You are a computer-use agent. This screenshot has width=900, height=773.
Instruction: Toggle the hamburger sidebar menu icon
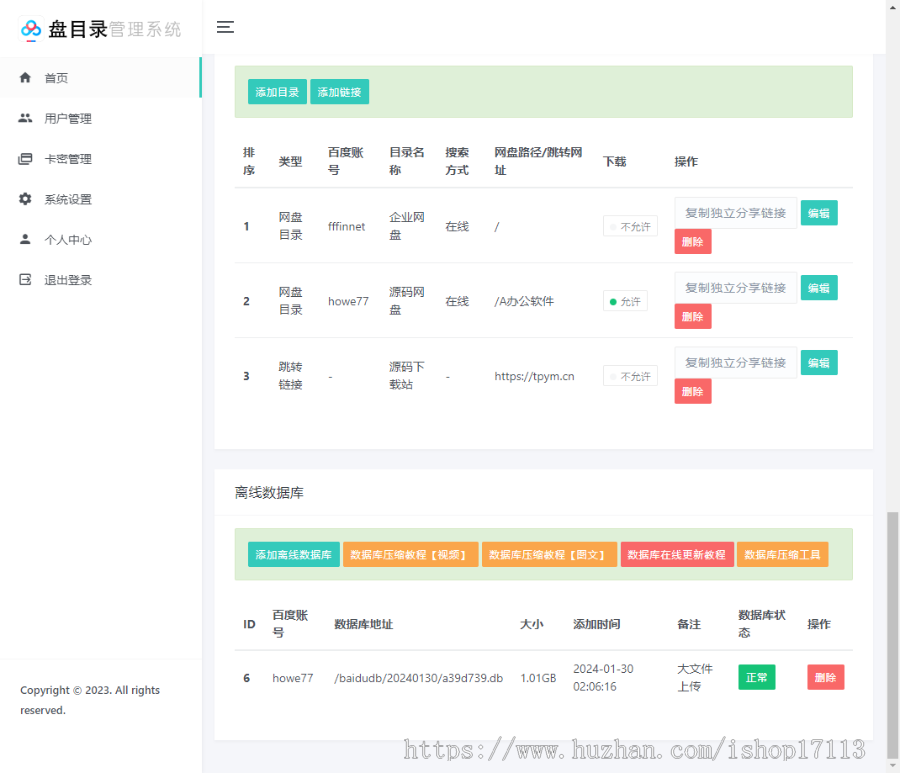[225, 27]
